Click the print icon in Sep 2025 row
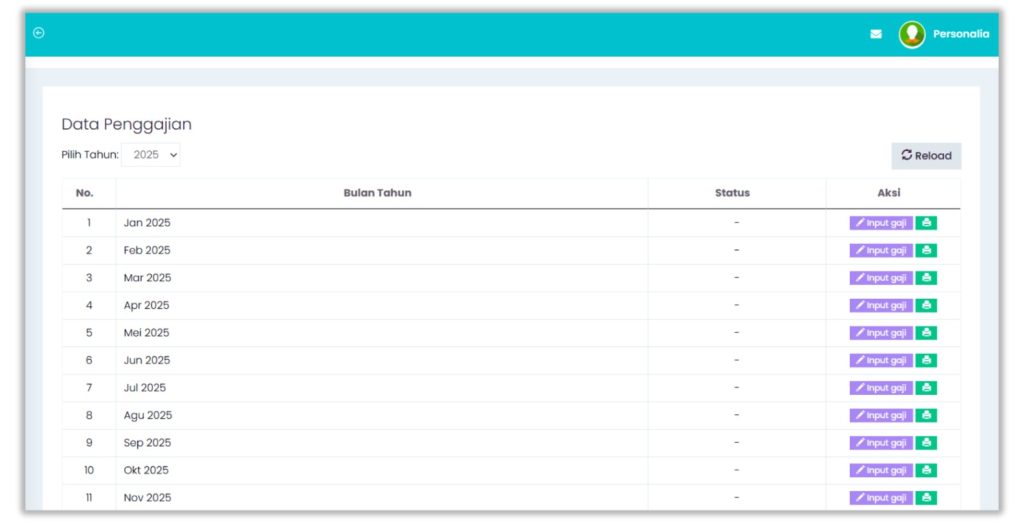 click(926, 443)
